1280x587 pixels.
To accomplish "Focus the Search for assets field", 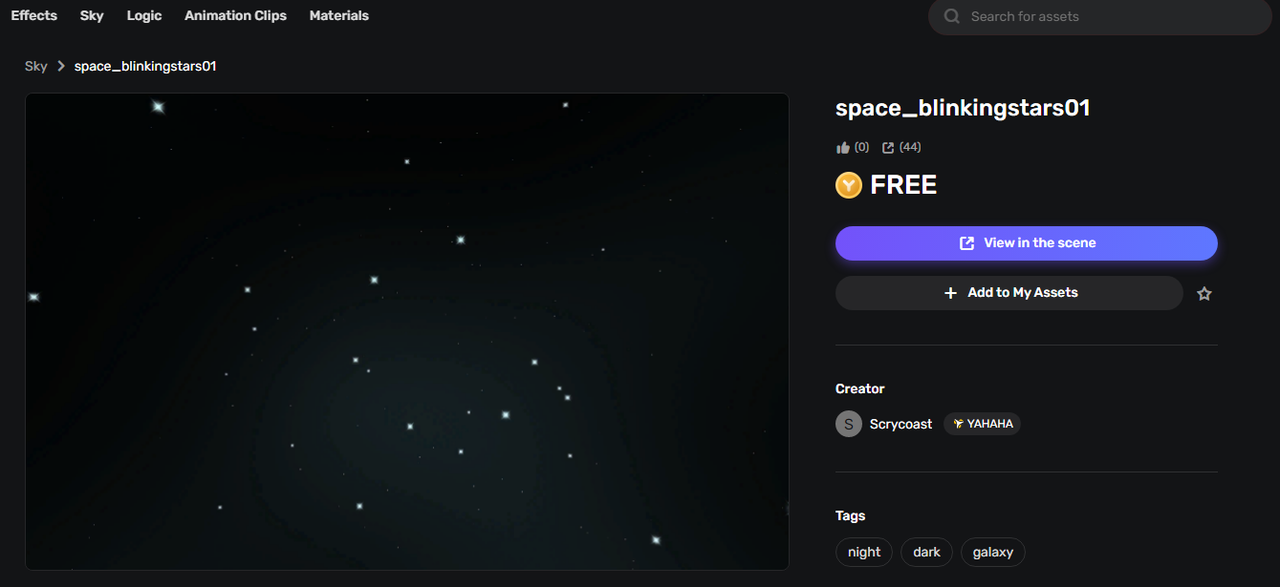I will pyautogui.click(x=1110, y=17).
